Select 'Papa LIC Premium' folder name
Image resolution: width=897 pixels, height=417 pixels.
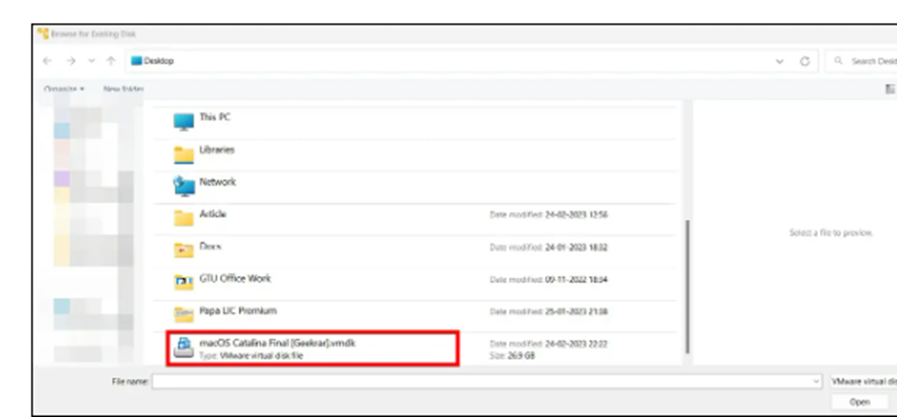238,311
